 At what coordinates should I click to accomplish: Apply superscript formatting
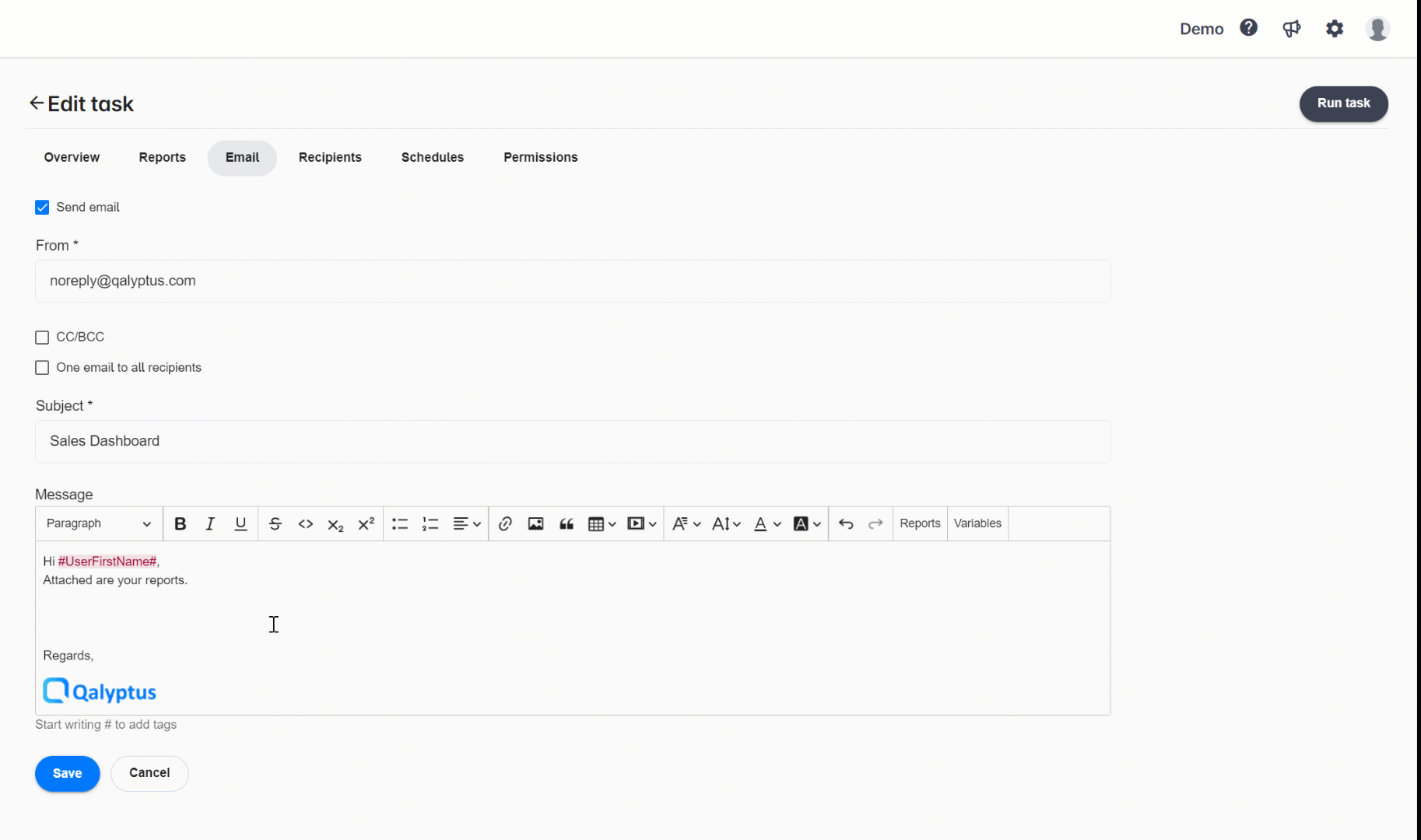(x=366, y=523)
